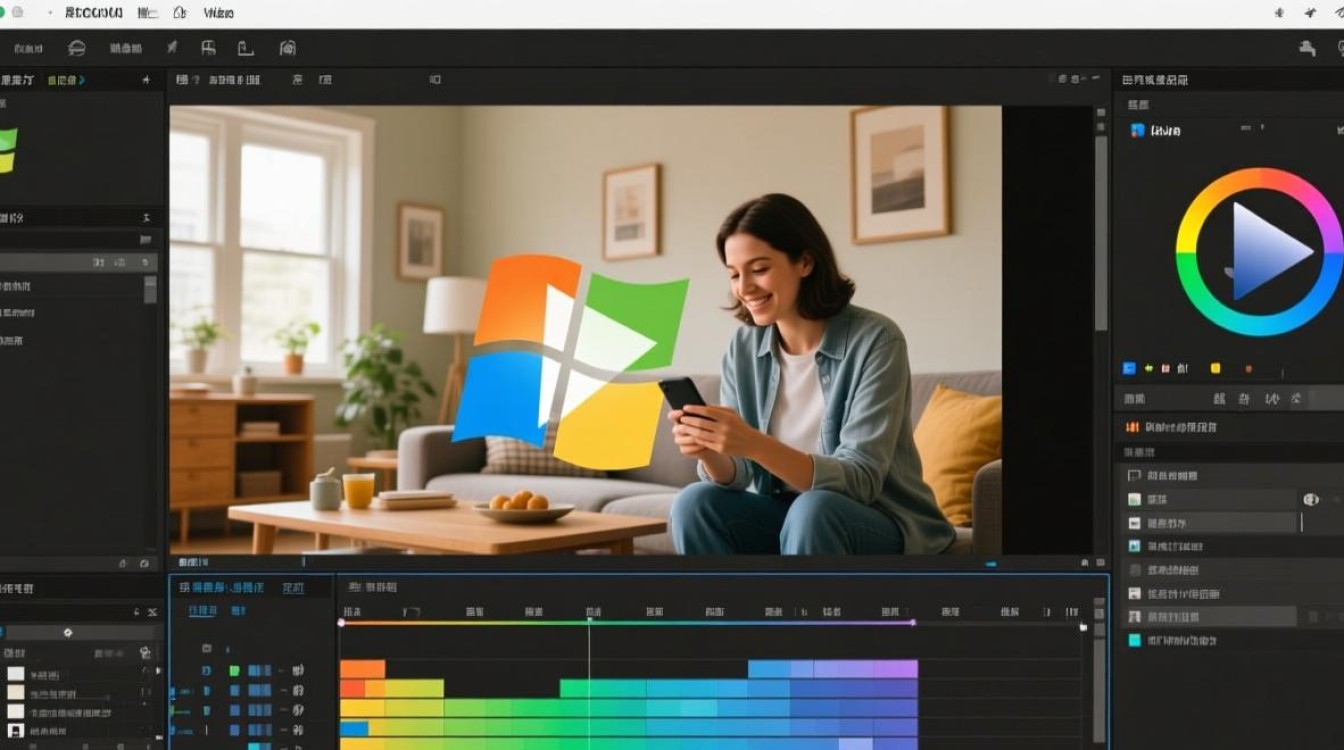Click the pin icon in the left panel header
This screenshot has height=750, width=1344.
[x=146, y=80]
